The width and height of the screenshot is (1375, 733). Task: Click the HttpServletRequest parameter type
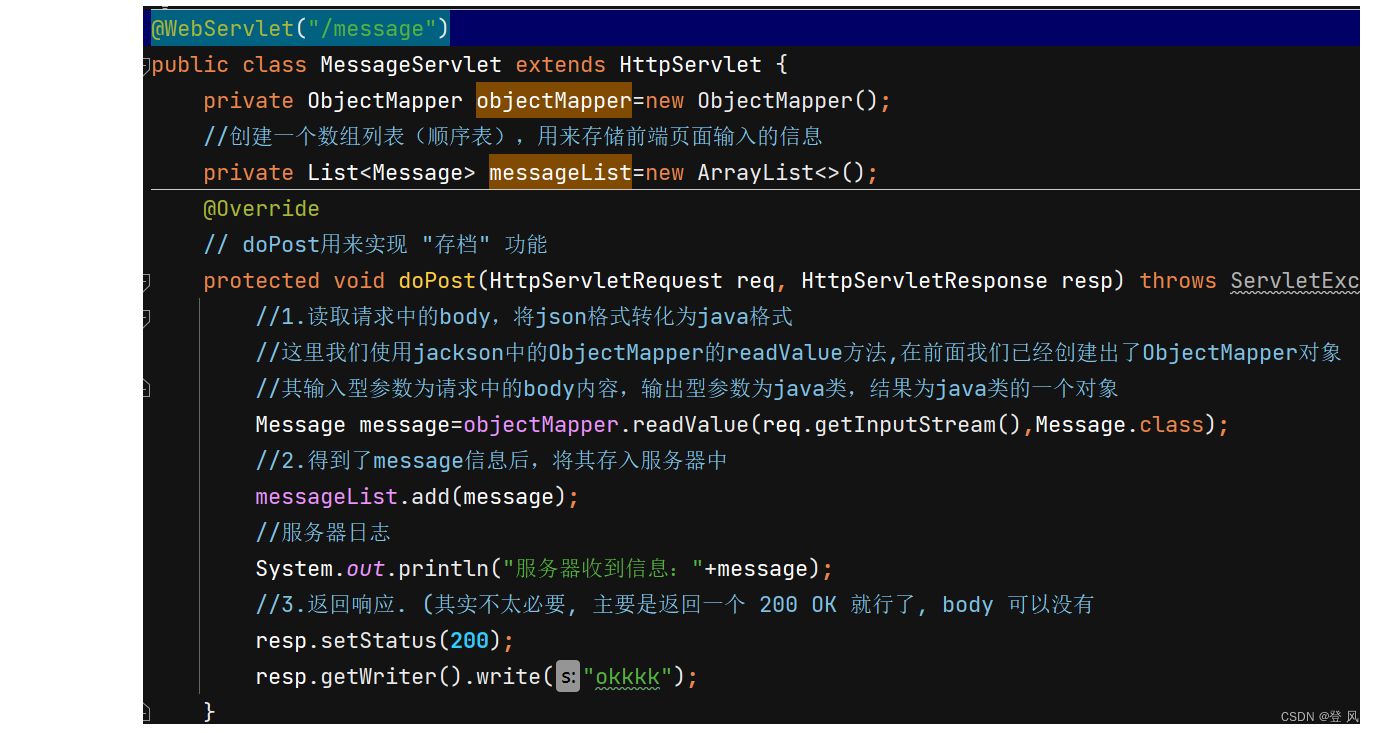tap(606, 281)
